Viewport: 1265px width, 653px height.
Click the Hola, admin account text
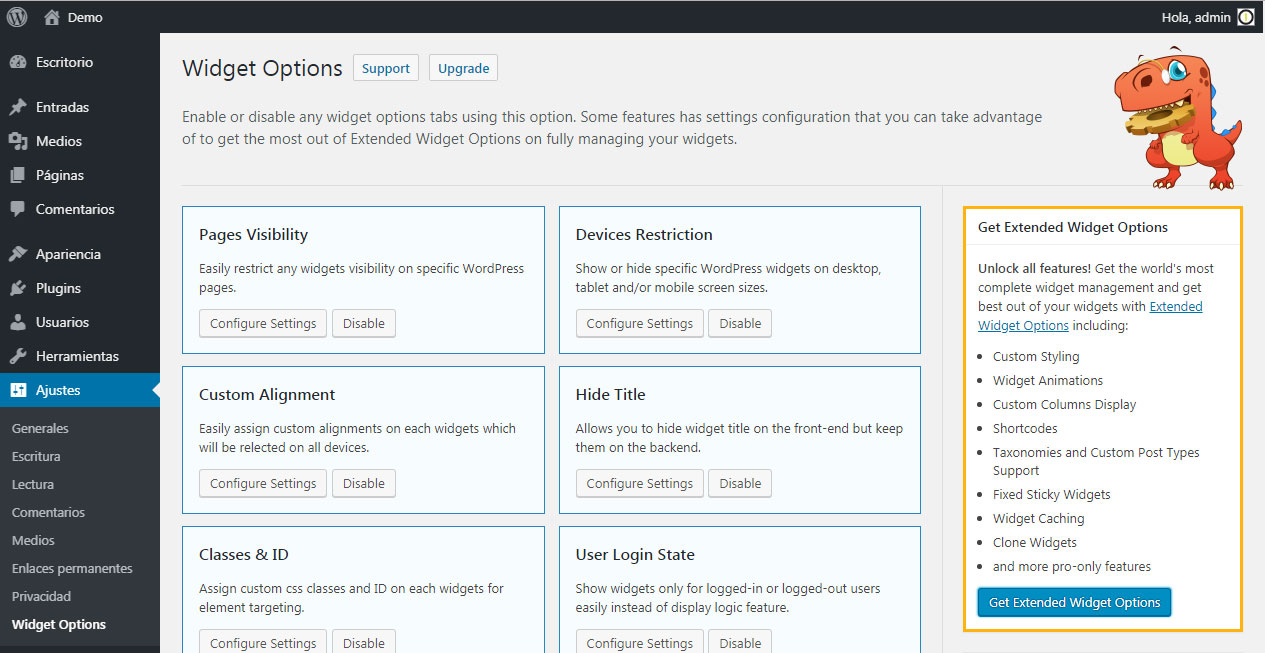click(1196, 17)
